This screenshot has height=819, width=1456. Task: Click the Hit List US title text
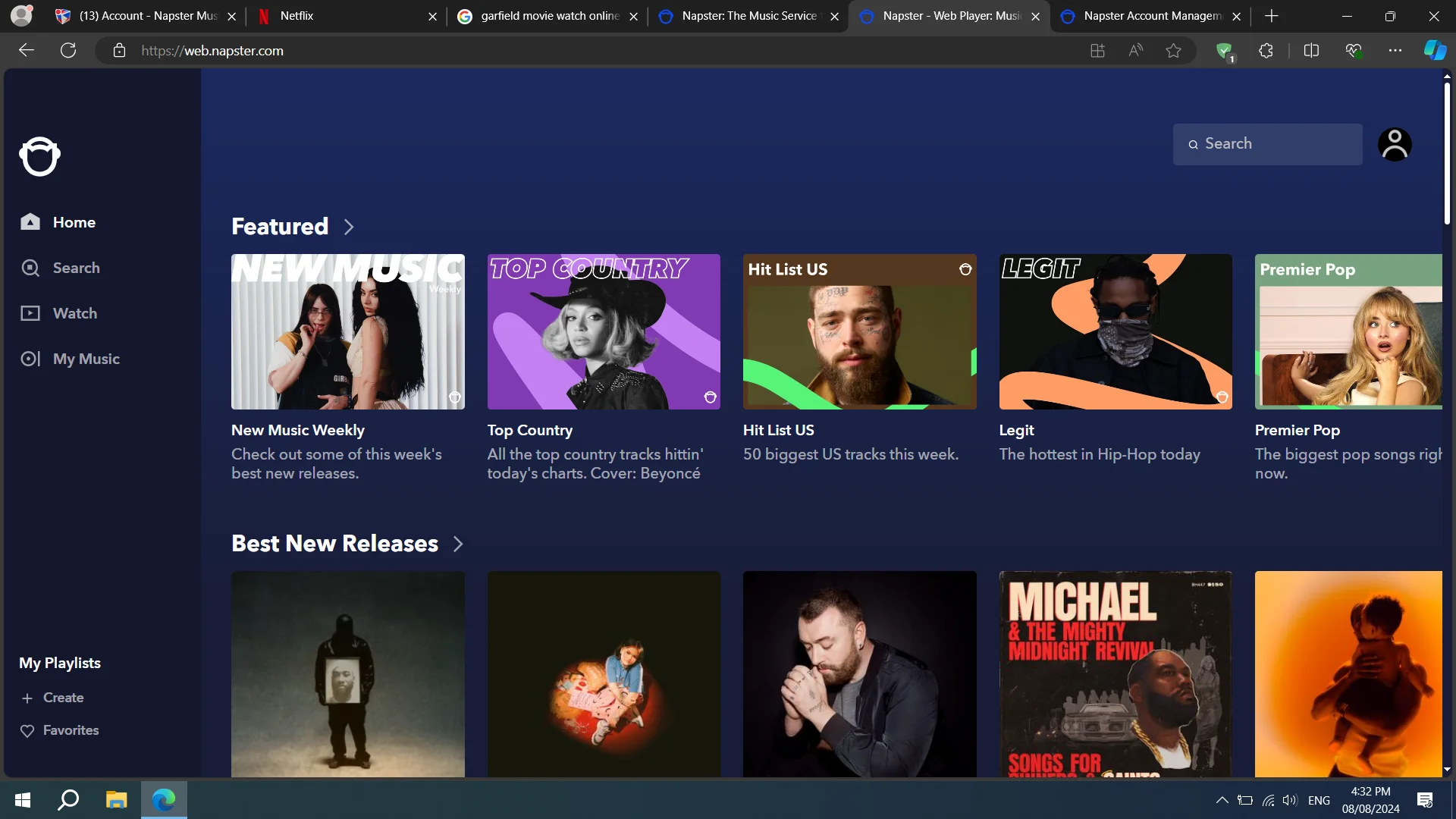point(779,430)
